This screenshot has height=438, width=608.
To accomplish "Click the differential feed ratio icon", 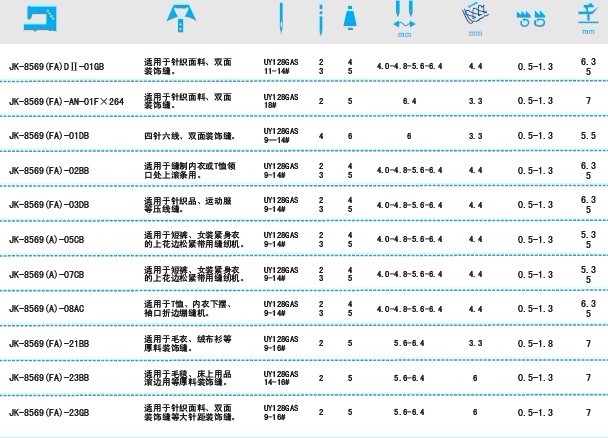I will click(526, 19).
